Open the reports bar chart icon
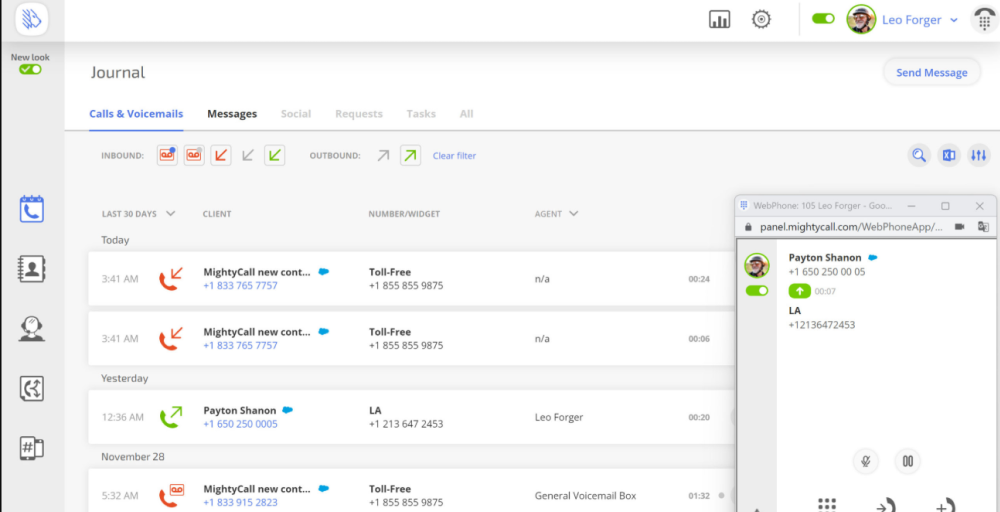Viewport: 1000px width, 512px height. [719, 20]
